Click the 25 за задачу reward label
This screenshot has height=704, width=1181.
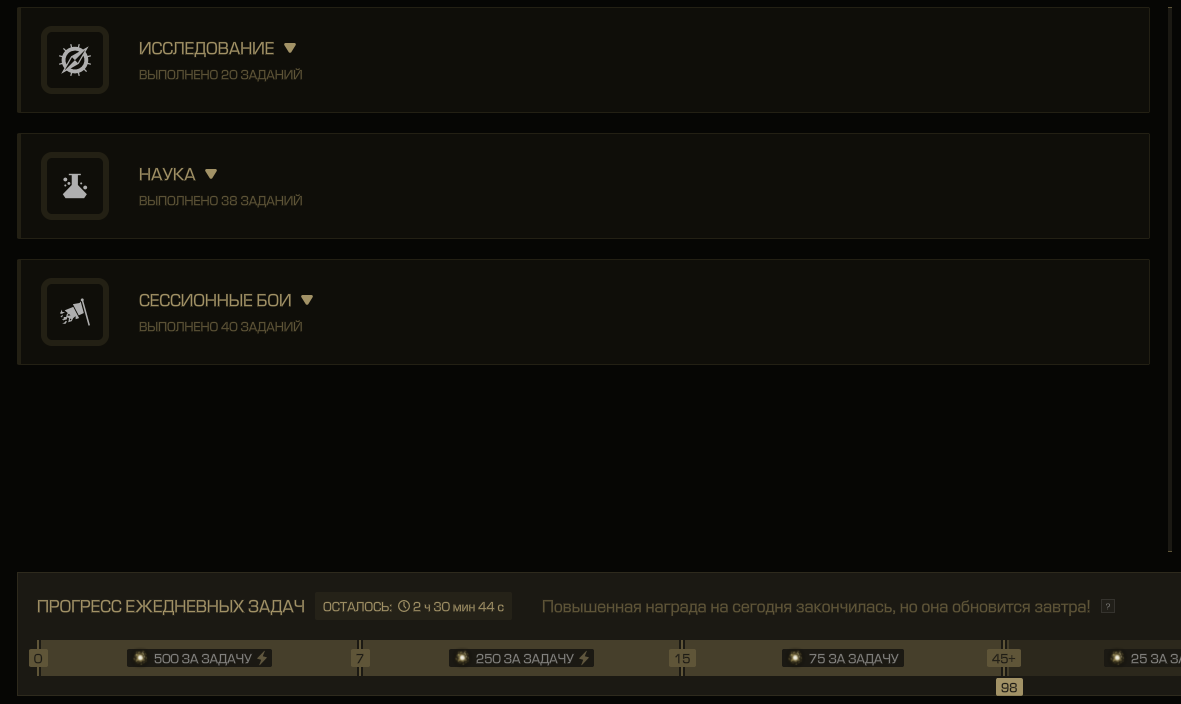(1143, 658)
